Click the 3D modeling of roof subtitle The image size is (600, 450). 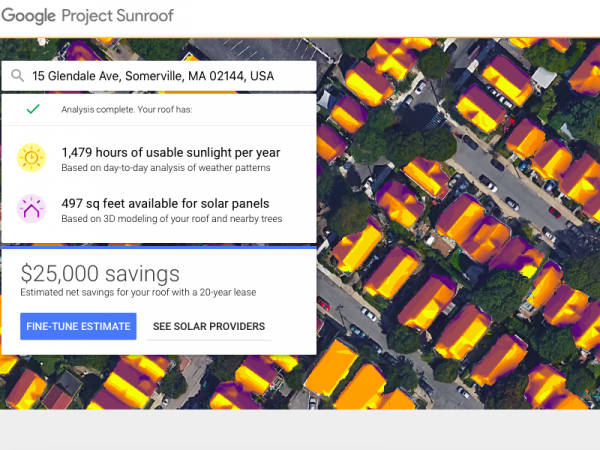coord(172,218)
